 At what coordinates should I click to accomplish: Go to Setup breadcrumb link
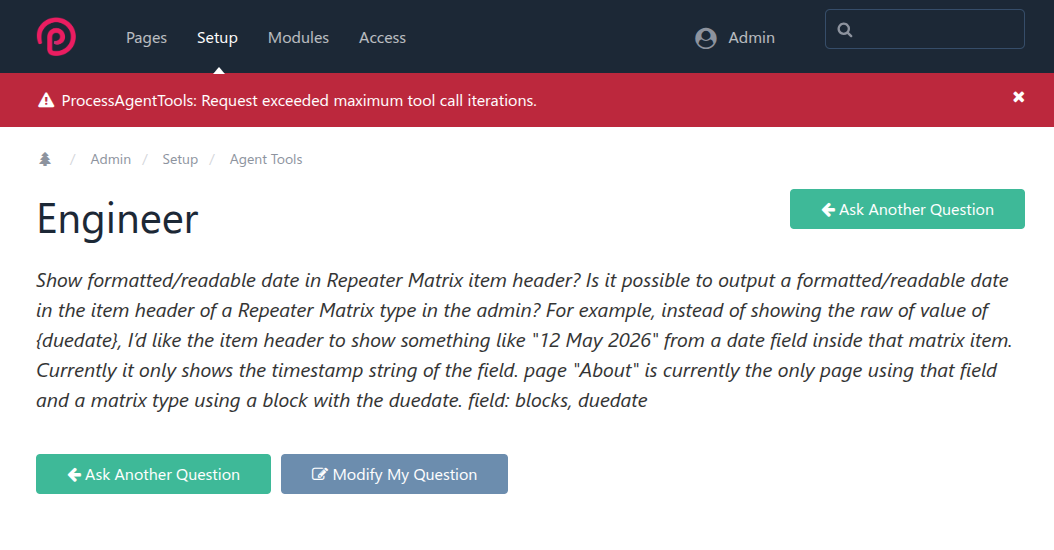tap(180, 159)
